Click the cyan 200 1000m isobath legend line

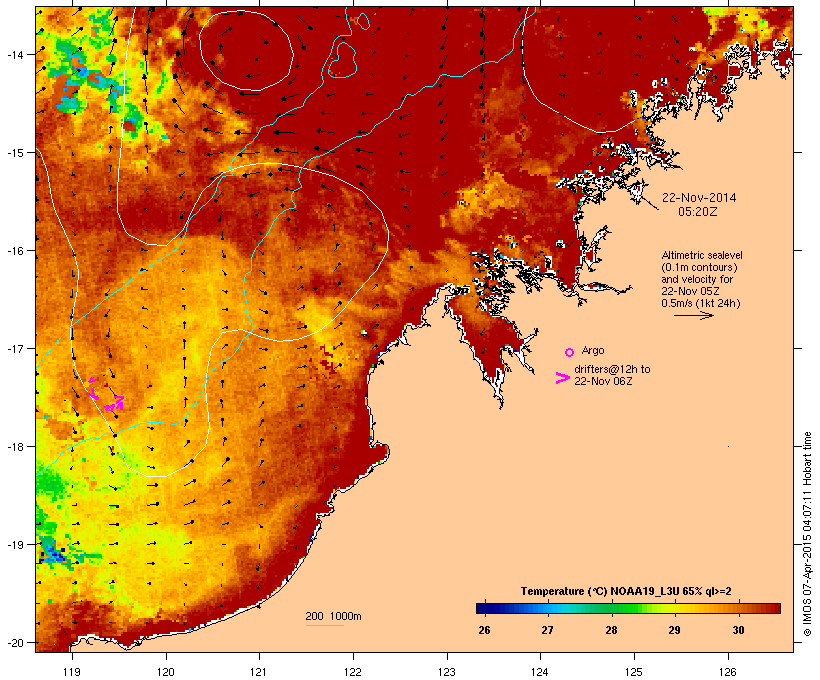325,625
